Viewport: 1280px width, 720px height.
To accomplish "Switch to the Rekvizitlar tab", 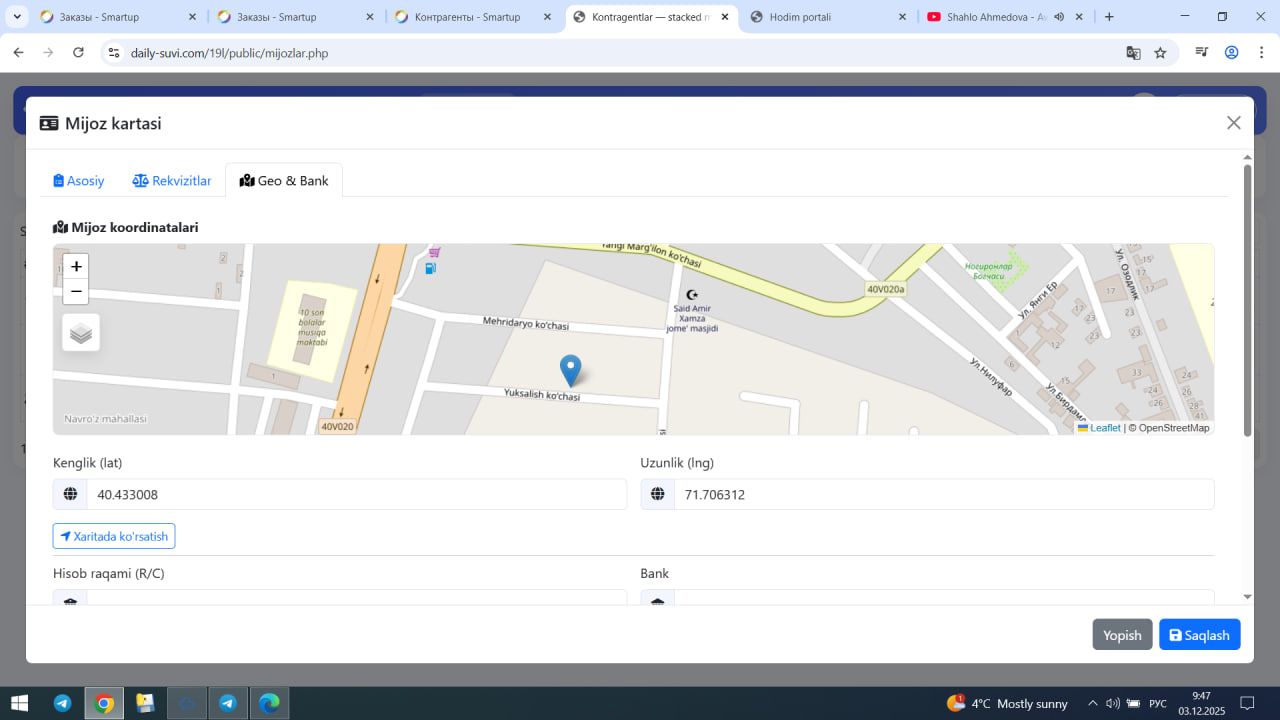I will point(172,181).
